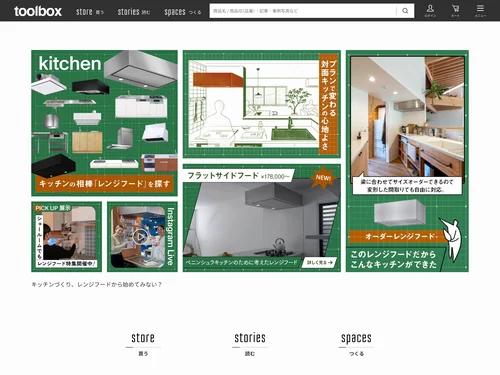Image resolution: width=500 pixels, height=375 pixels.
Task: Click the large stainless hood image
Action: coord(140,70)
